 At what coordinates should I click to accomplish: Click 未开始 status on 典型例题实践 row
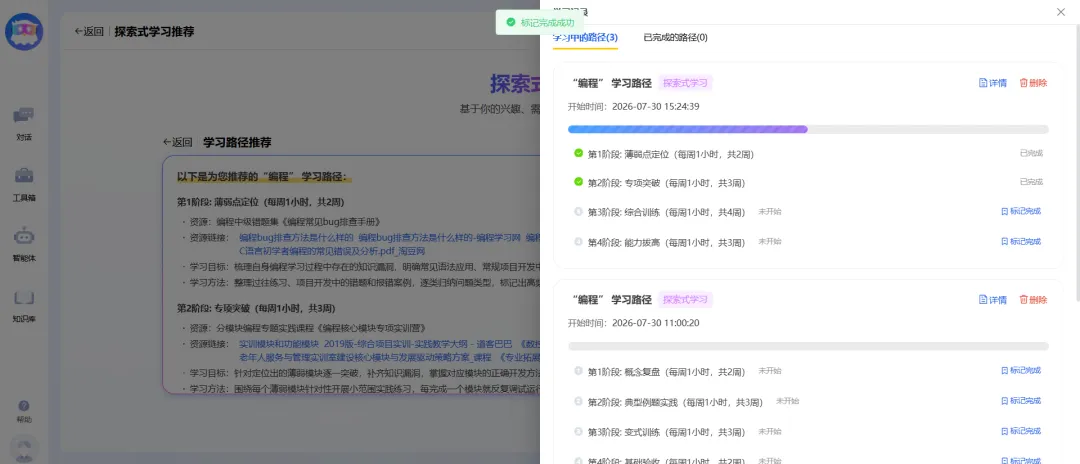pyautogui.click(x=787, y=401)
